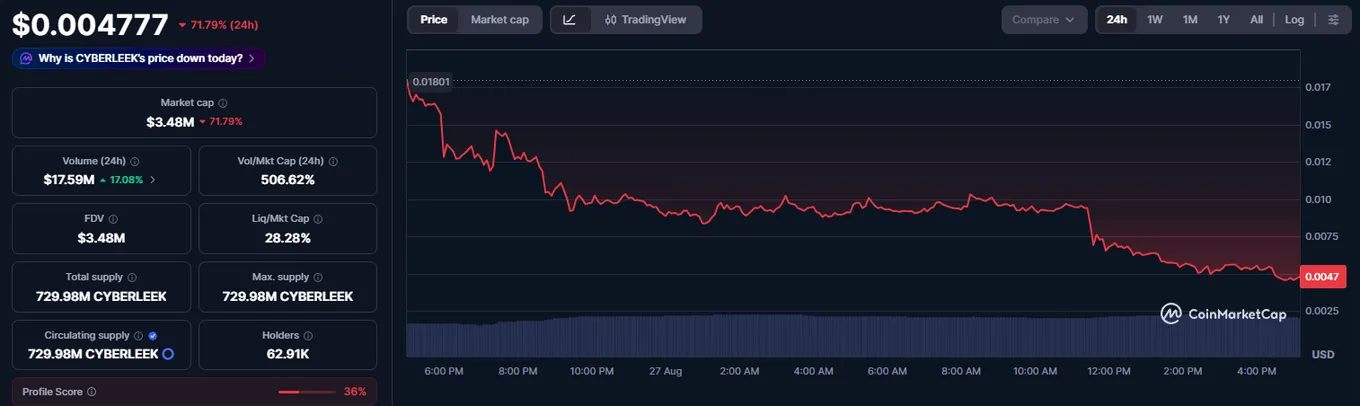Open the Compare dropdown
The height and width of the screenshot is (406, 1360).
click(x=1044, y=20)
